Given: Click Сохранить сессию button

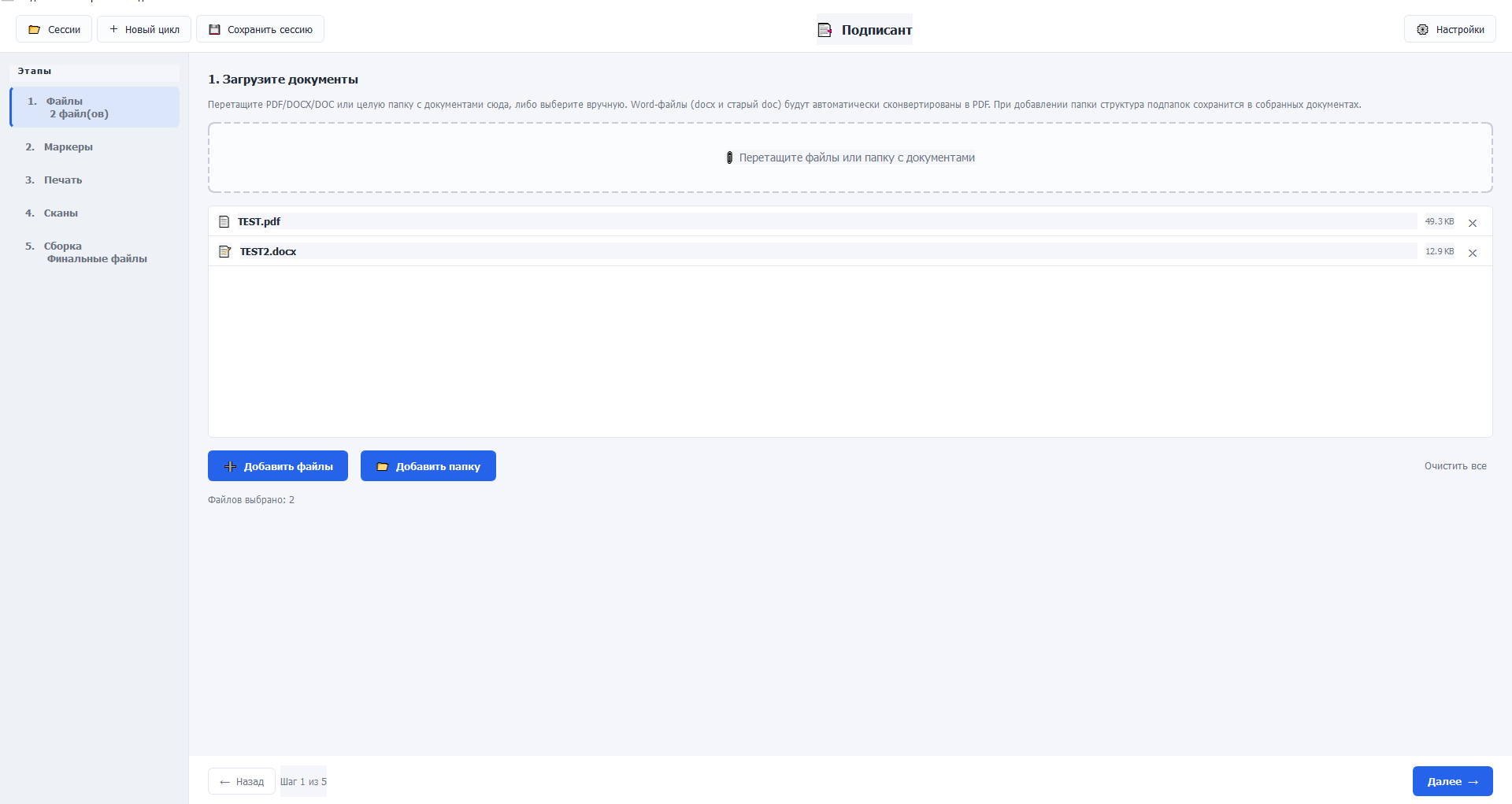Looking at the screenshot, I should (260, 29).
